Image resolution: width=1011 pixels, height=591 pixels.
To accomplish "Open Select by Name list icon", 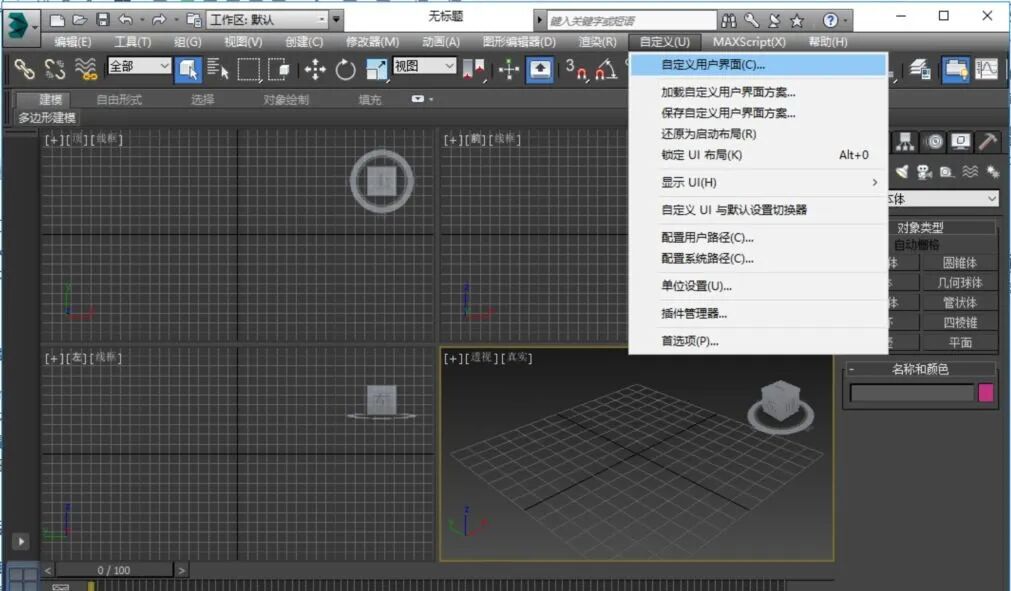I will click(x=218, y=68).
